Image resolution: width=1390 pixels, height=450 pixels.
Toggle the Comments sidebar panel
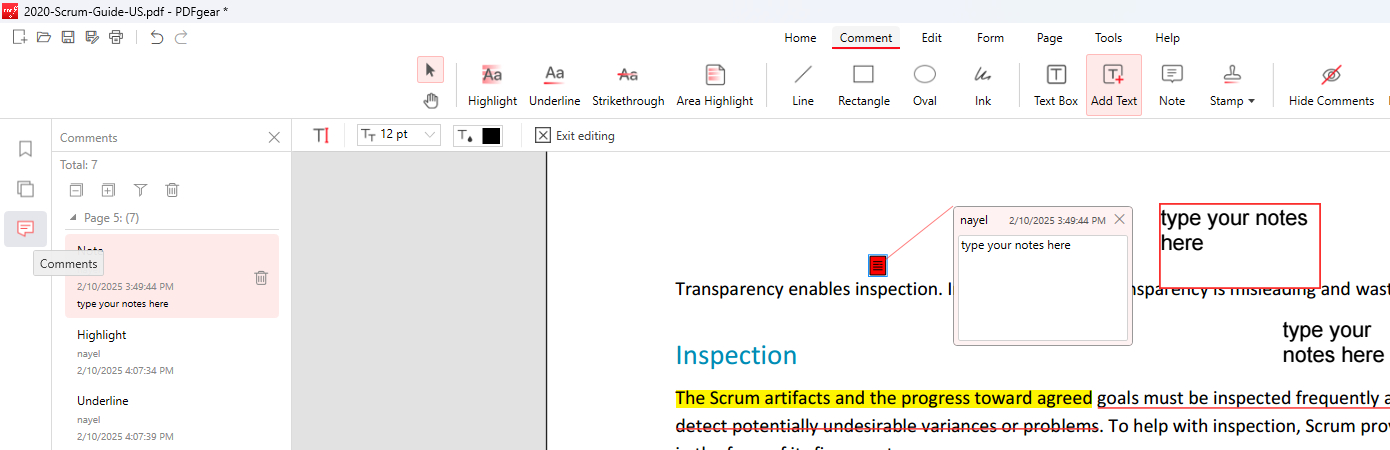pyautogui.click(x=26, y=229)
